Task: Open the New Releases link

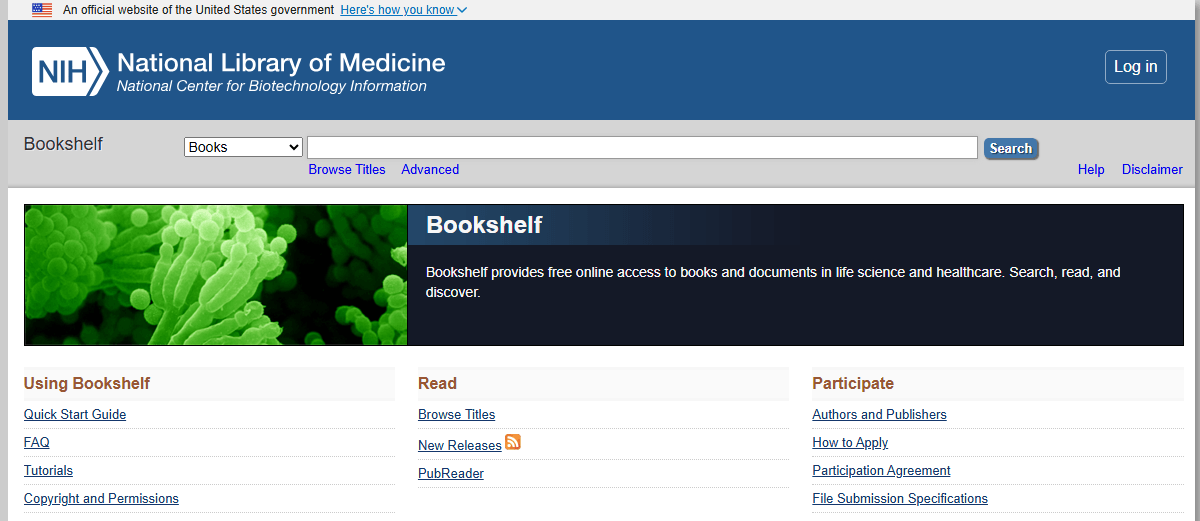Action: click(460, 446)
